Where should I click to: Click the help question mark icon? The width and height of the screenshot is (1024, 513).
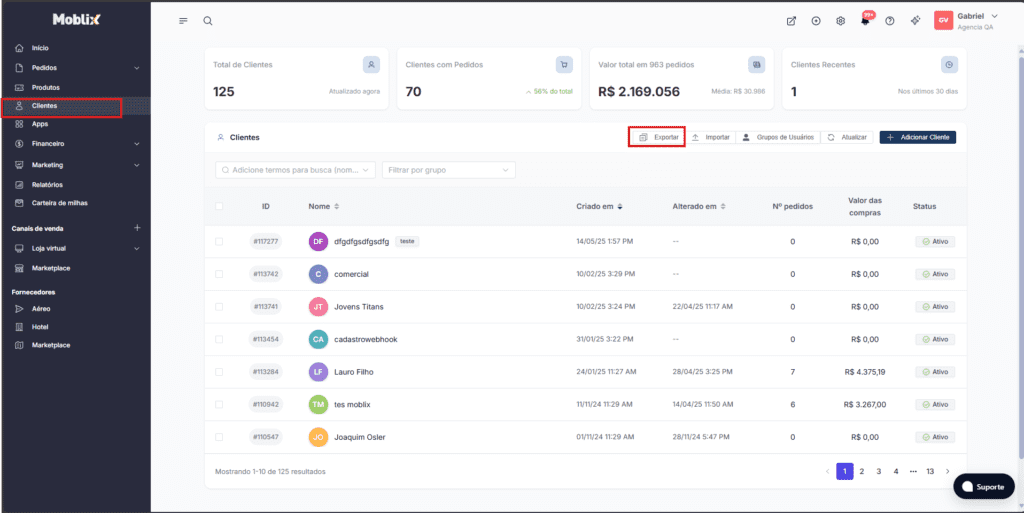[x=890, y=21]
